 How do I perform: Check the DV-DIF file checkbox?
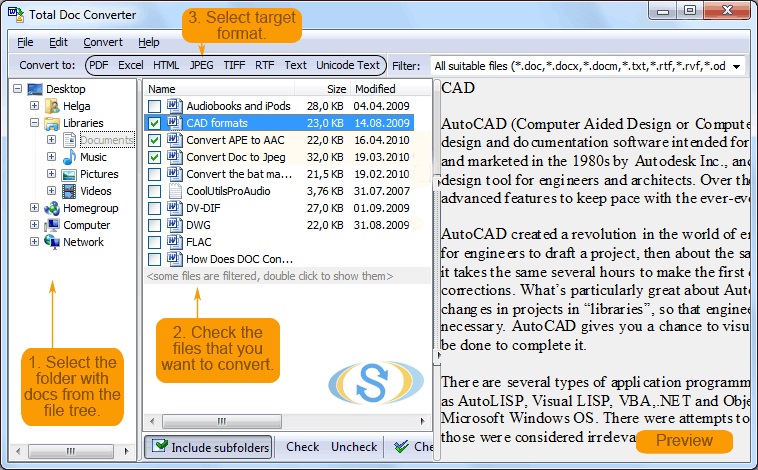click(155, 208)
